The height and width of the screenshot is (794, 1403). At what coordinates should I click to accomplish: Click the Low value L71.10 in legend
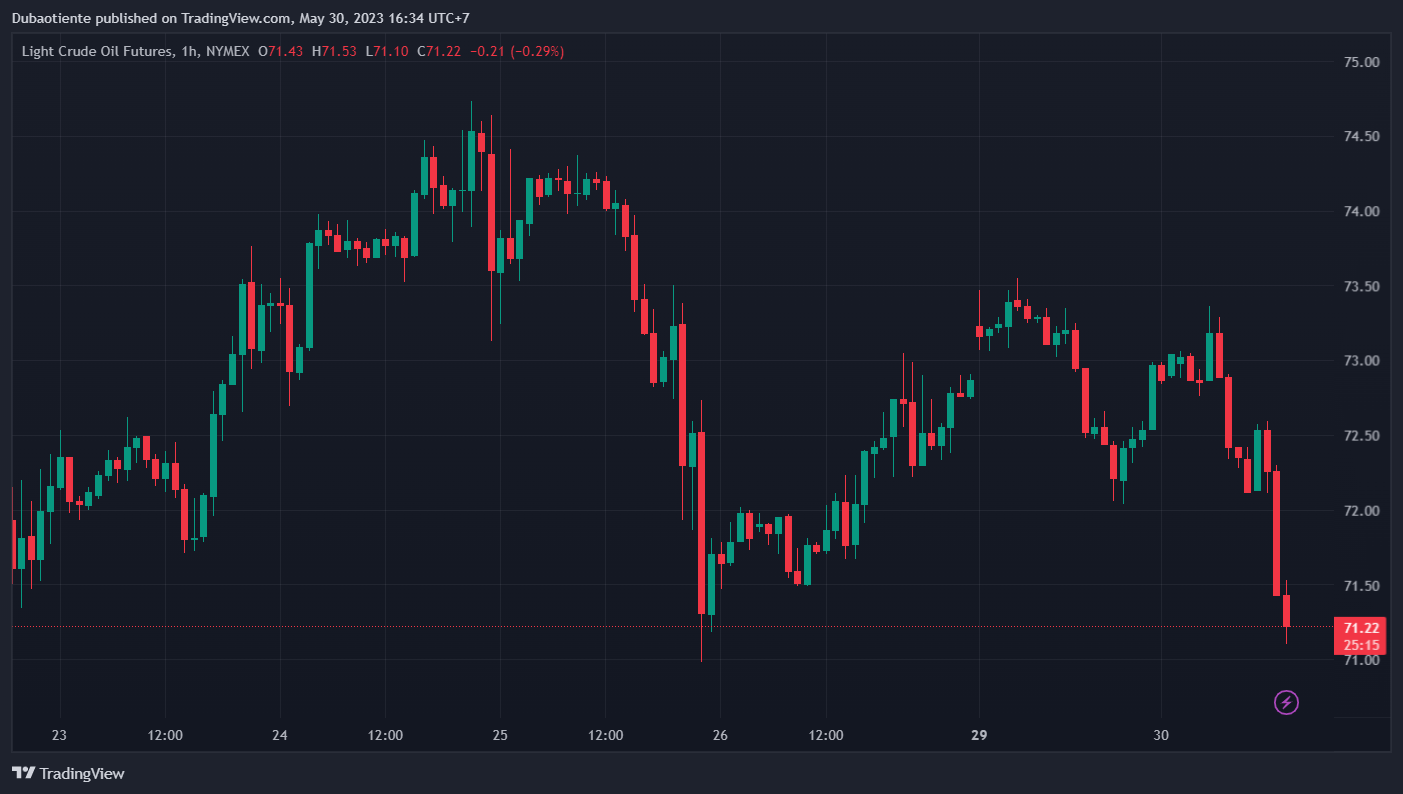click(x=386, y=51)
